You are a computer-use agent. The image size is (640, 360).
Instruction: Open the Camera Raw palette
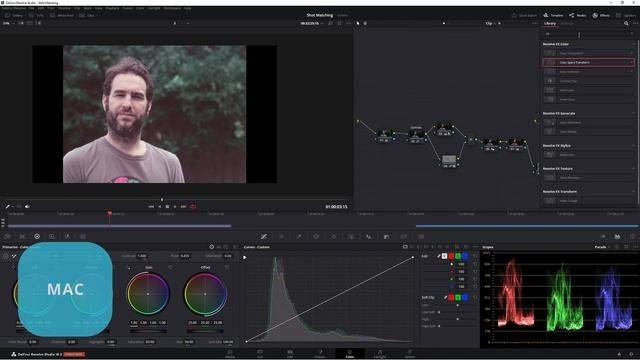pyautogui.click(x=7, y=236)
